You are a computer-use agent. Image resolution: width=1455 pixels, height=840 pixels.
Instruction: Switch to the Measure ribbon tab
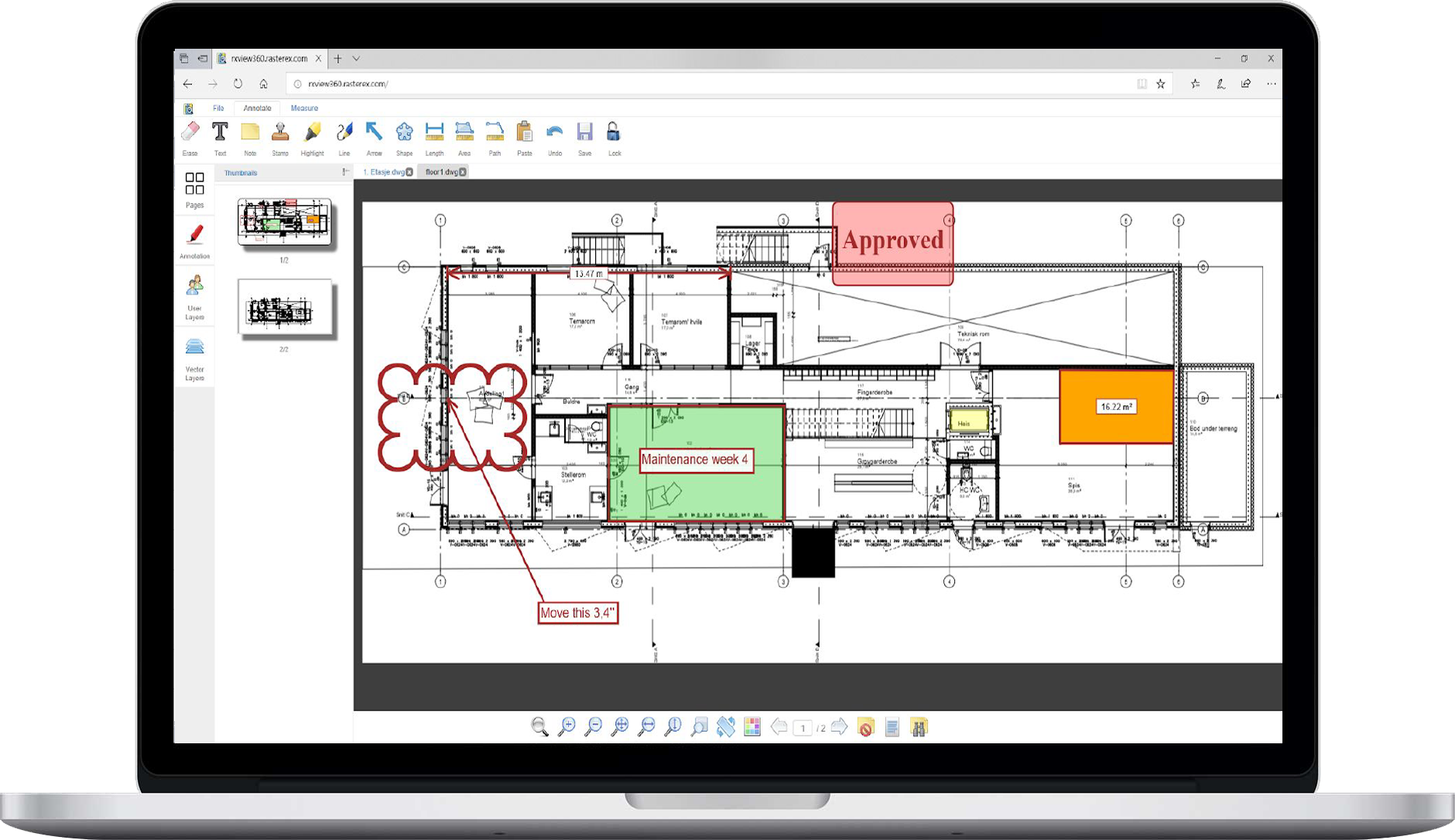click(303, 108)
